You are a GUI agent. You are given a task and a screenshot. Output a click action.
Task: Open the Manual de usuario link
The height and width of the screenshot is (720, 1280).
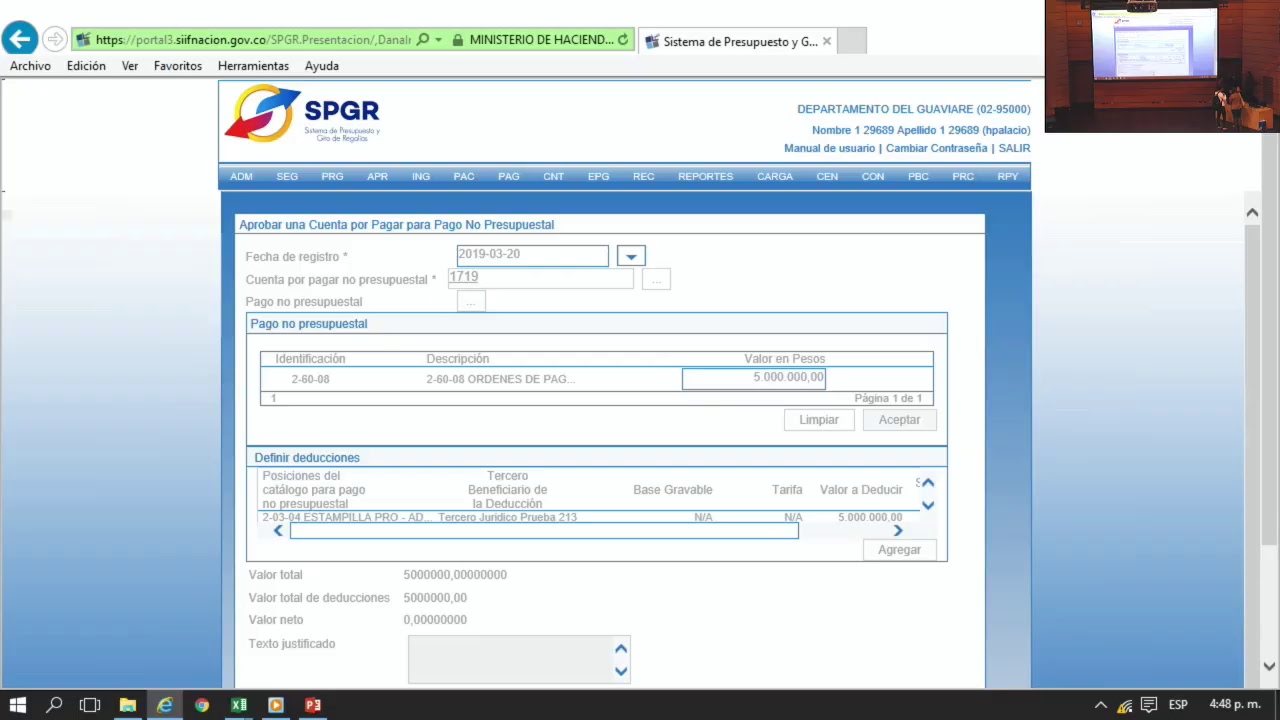(x=830, y=148)
